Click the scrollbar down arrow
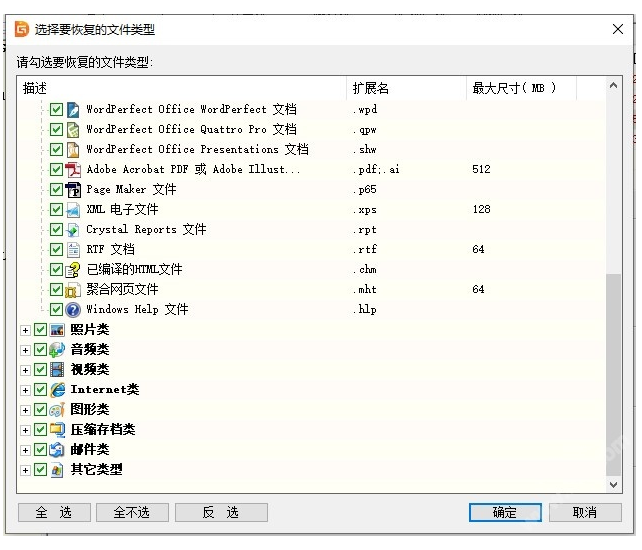This screenshot has width=642, height=550. coord(613,484)
